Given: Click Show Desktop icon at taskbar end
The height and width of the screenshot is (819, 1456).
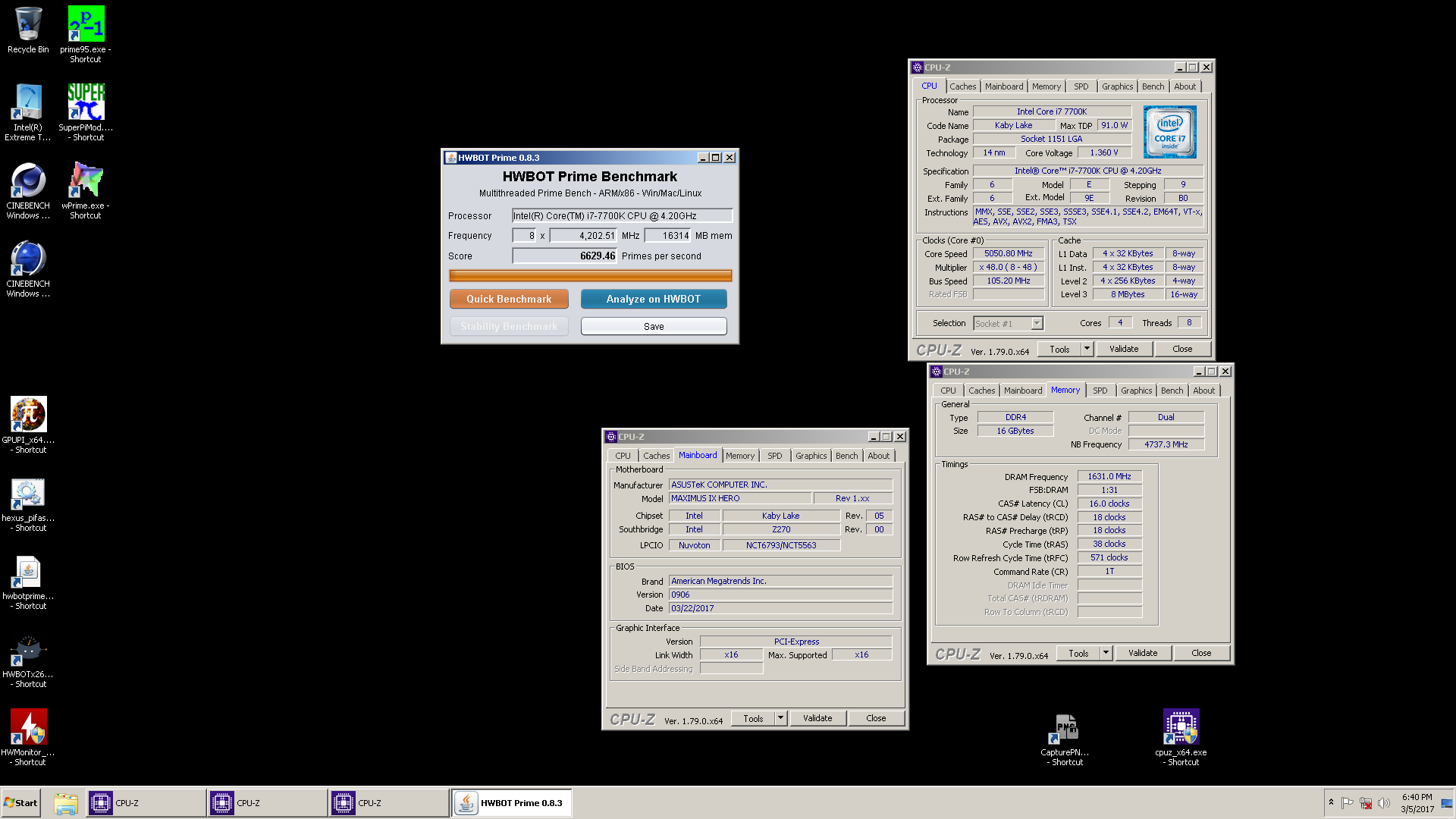Looking at the screenshot, I should coord(1448,803).
